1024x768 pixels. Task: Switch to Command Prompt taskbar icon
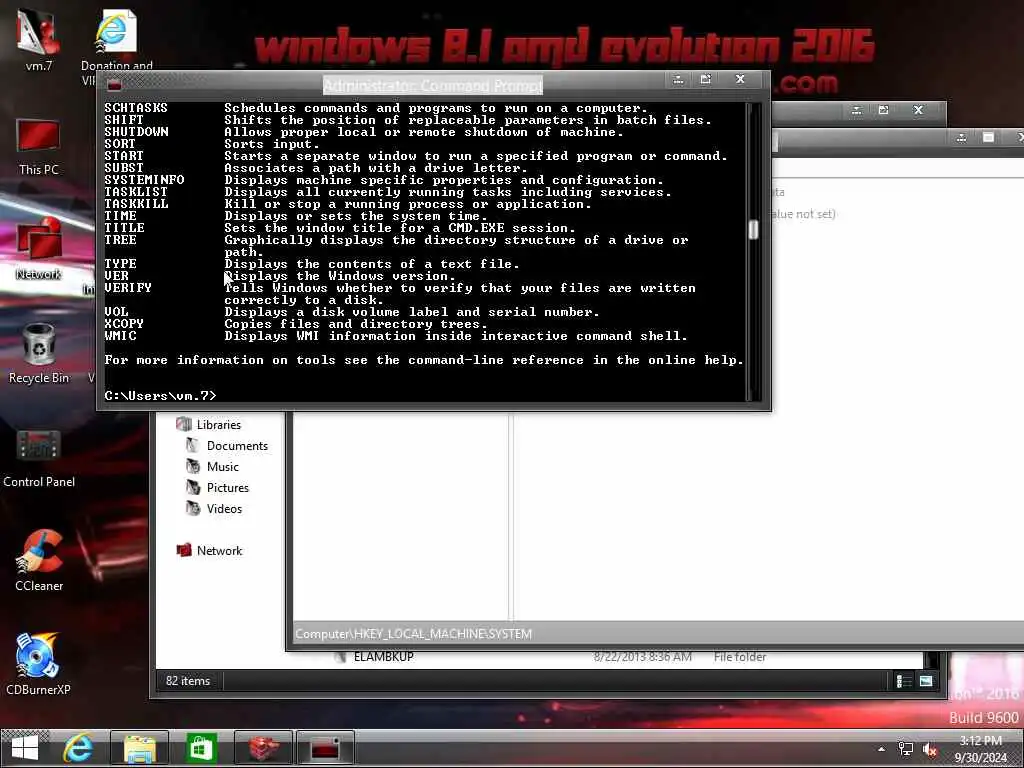(325, 748)
